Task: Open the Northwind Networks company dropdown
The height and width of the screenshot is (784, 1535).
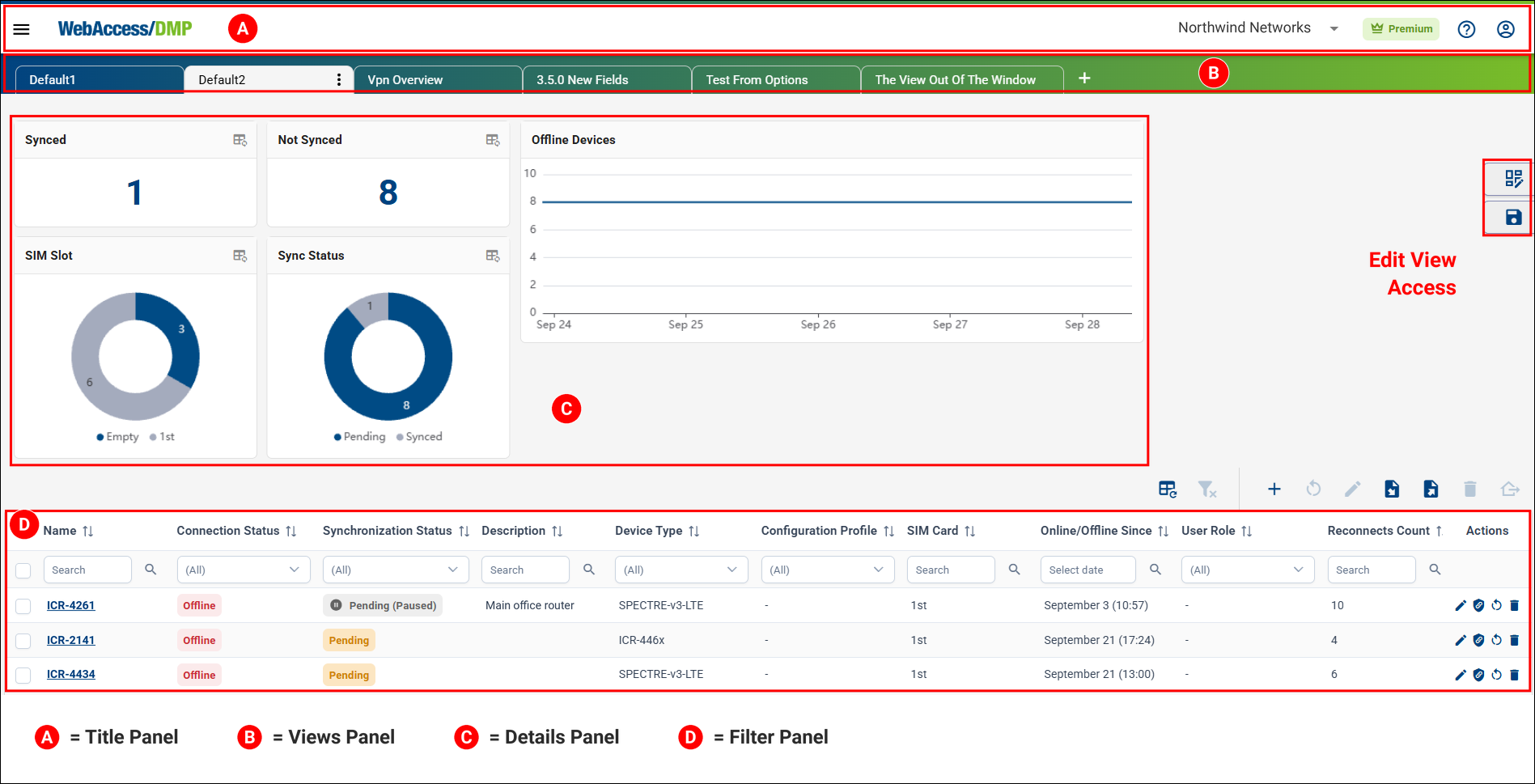Action: coord(1258,28)
